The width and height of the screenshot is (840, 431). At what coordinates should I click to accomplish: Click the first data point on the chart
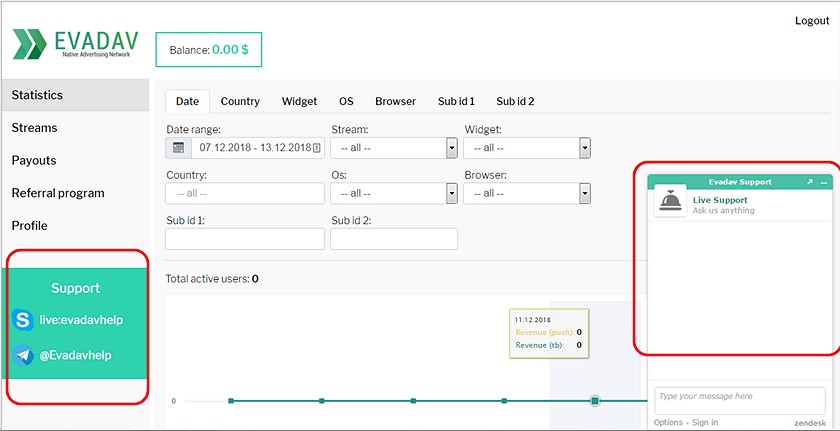(x=231, y=400)
